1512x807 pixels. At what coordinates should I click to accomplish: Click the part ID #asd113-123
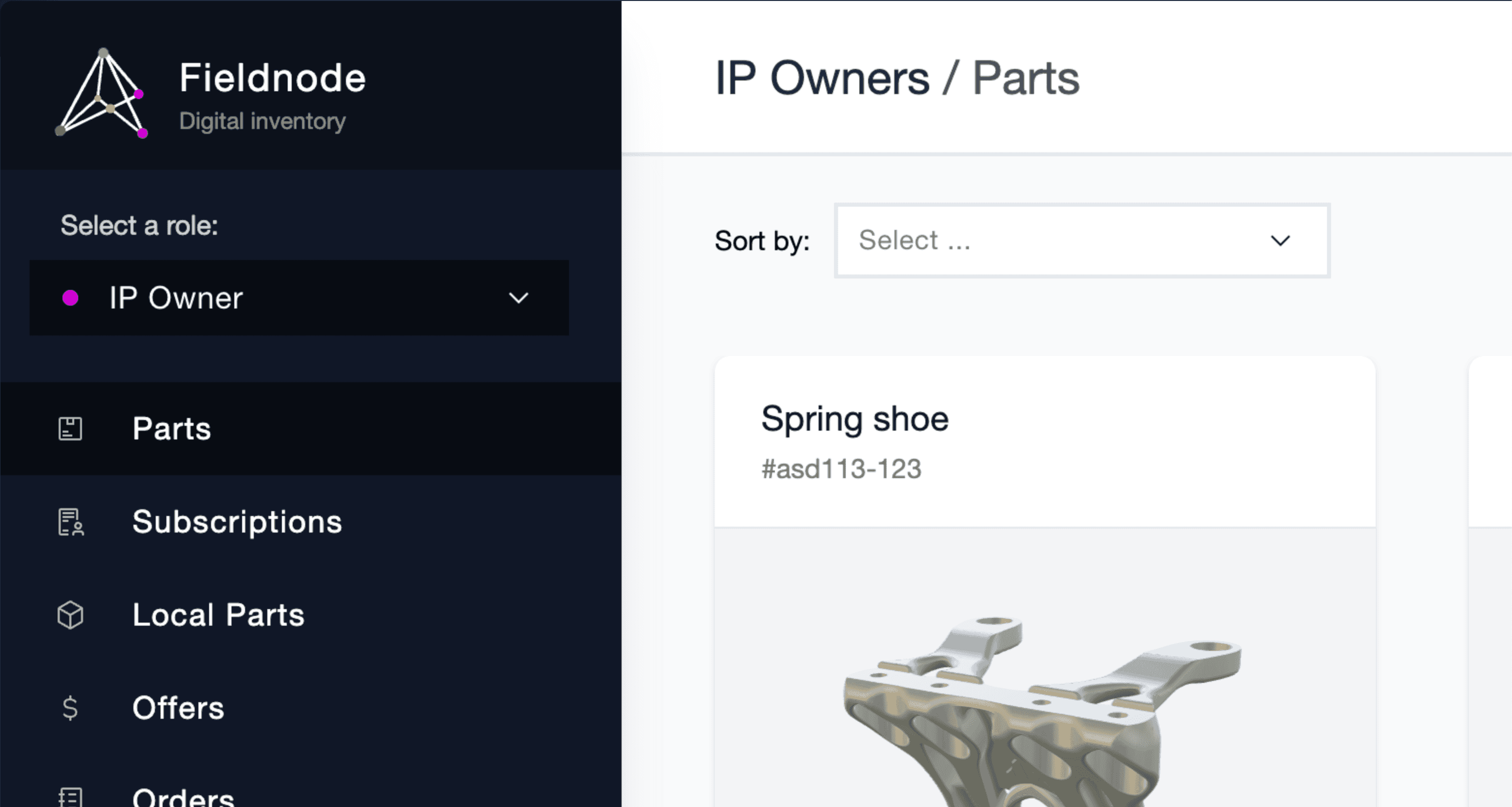click(841, 469)
